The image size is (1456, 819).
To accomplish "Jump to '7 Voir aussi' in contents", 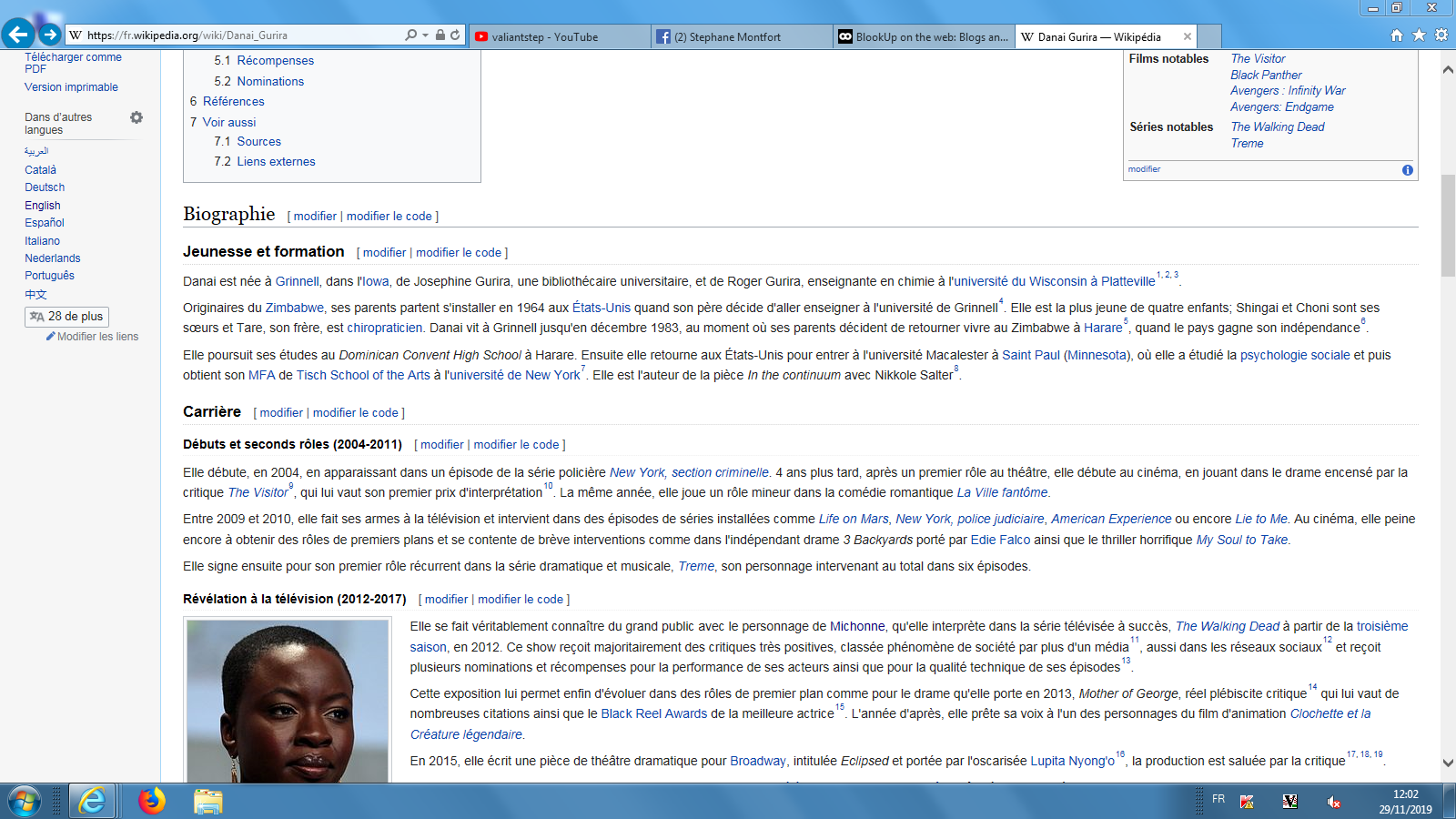I will click(223, 123).
